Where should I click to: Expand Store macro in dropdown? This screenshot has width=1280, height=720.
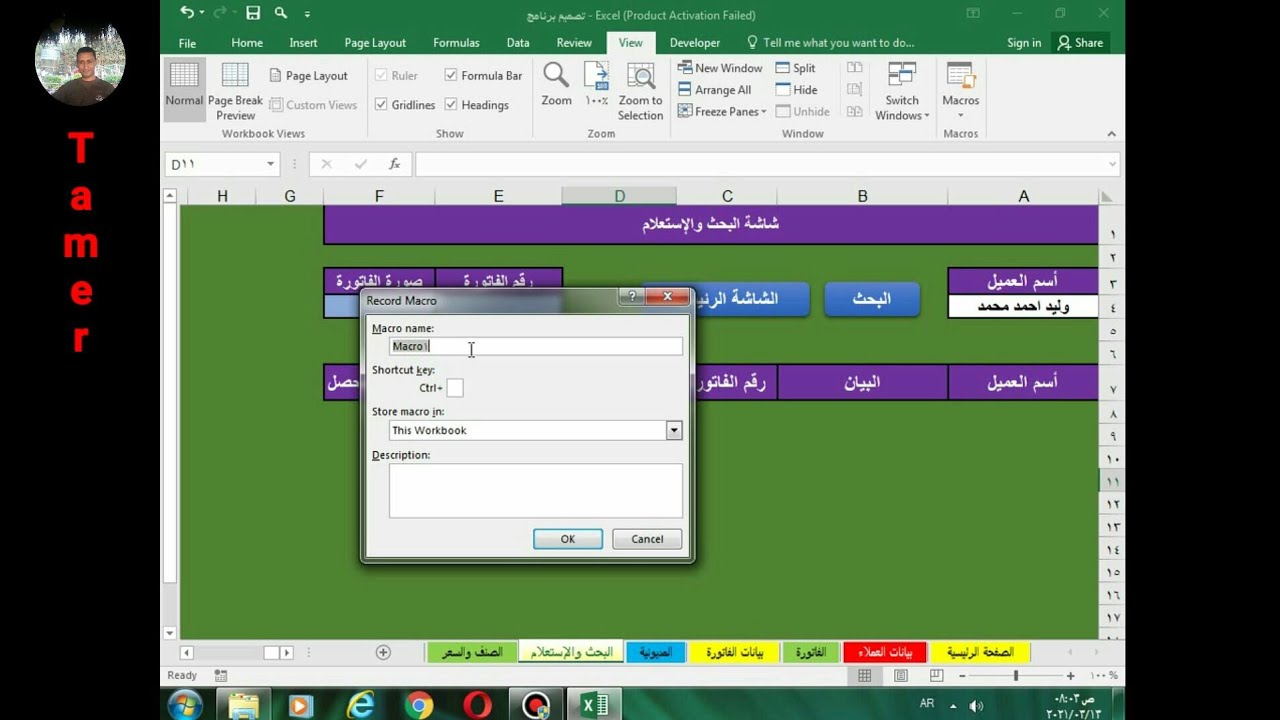tap(674, 430)
